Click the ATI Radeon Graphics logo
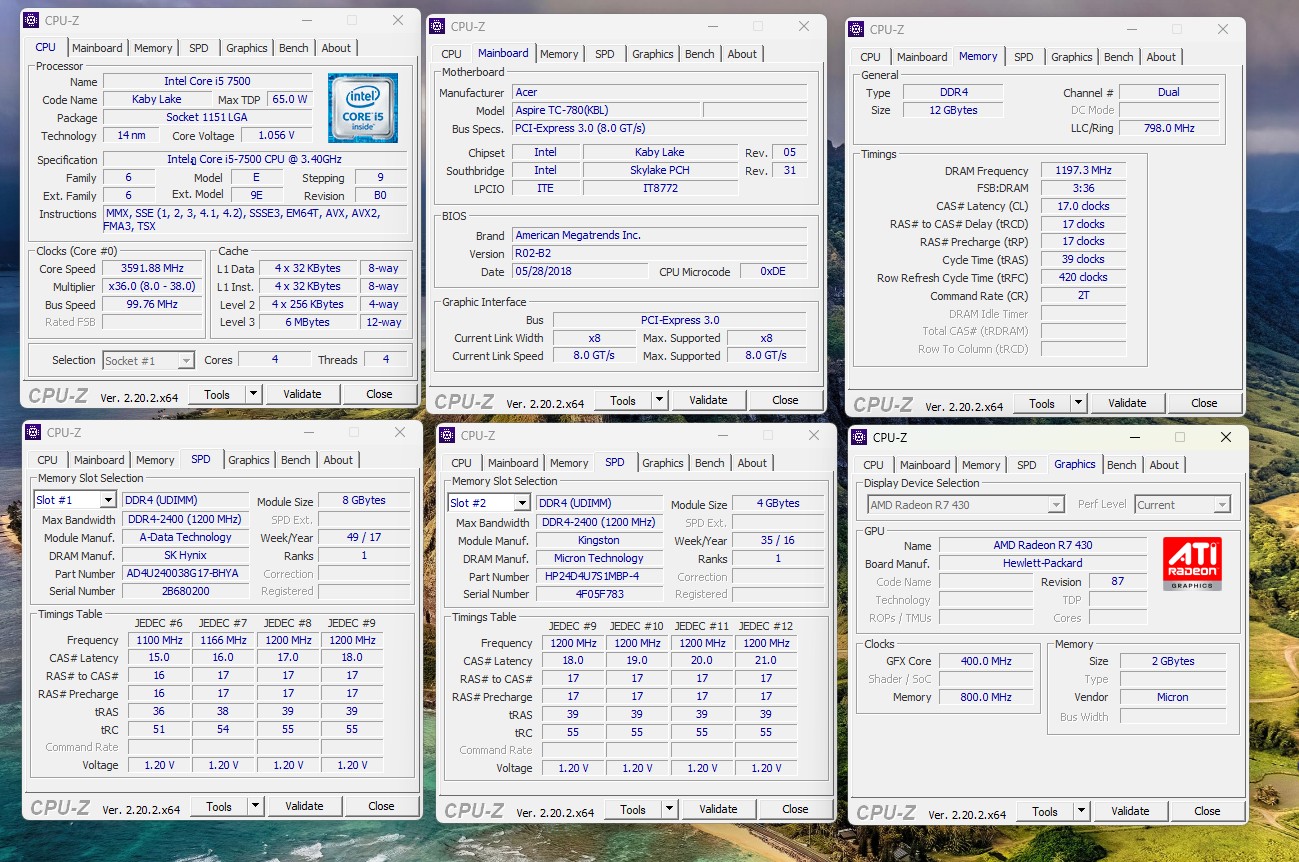Image resolution: width=1299 pixels, height=862 pixels. [1192, 564]
